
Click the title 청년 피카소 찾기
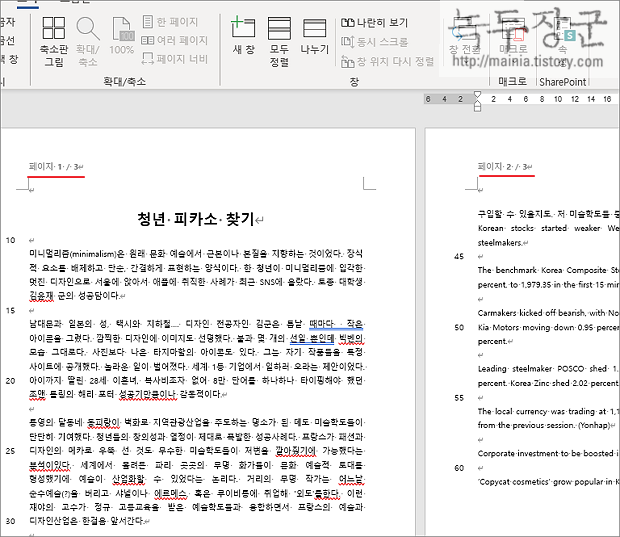click(195, 219)
